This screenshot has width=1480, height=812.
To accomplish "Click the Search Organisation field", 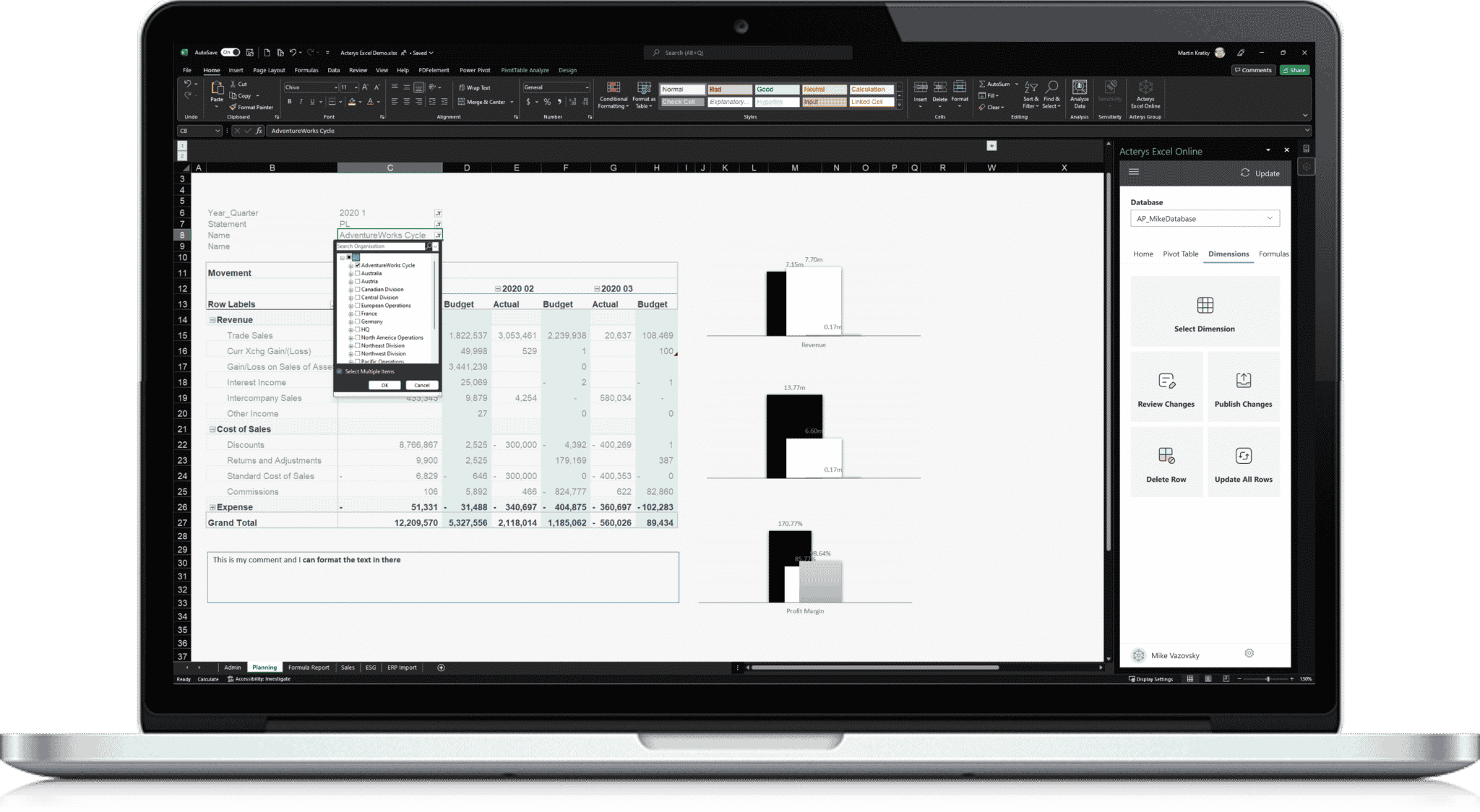I will coord(381,246).
